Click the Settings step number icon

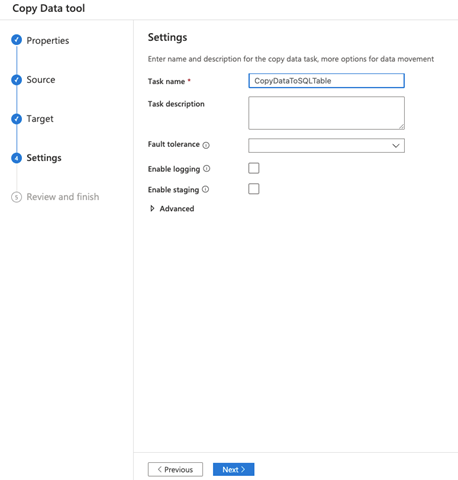(16, 158)
